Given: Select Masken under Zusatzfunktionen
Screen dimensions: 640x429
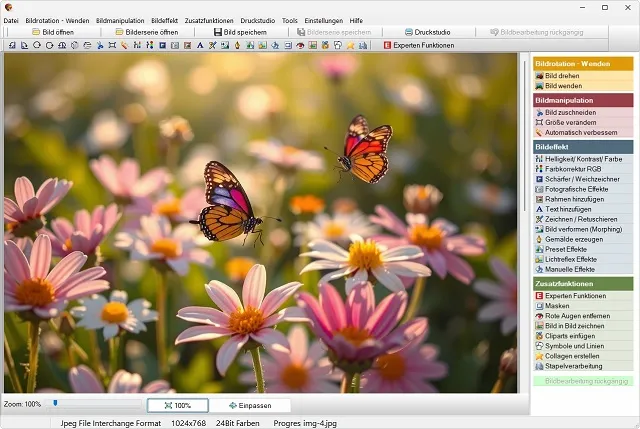Looking at the screenshot, I should tap(557, 306).
